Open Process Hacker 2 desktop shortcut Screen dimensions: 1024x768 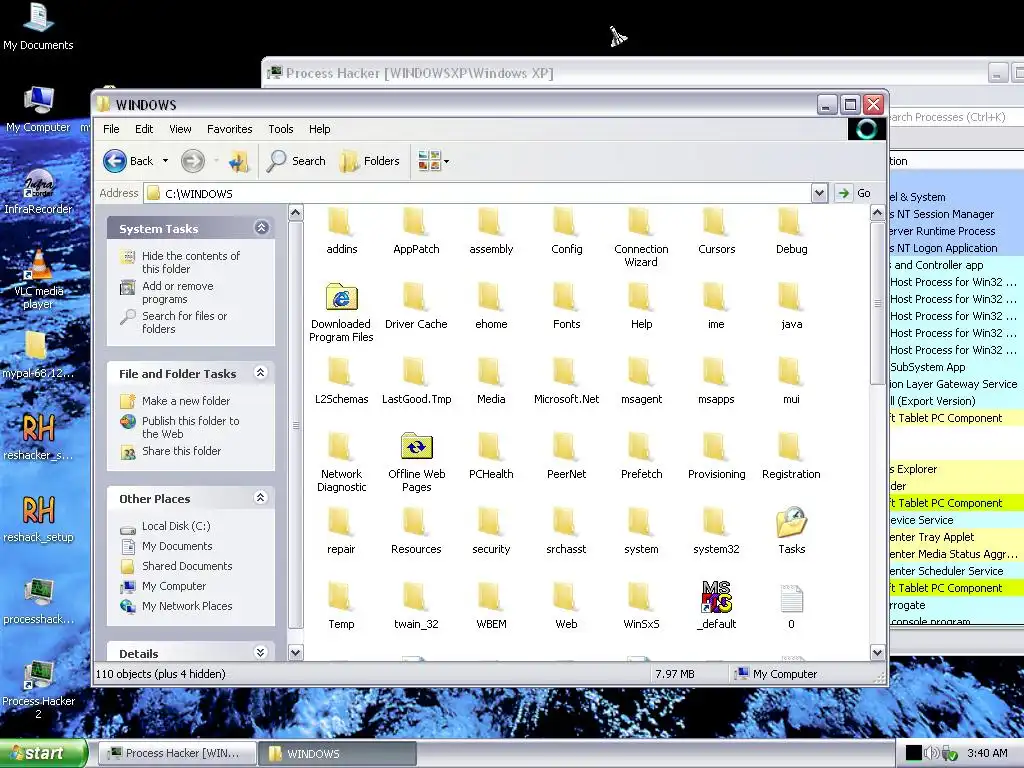pos(38,689)
